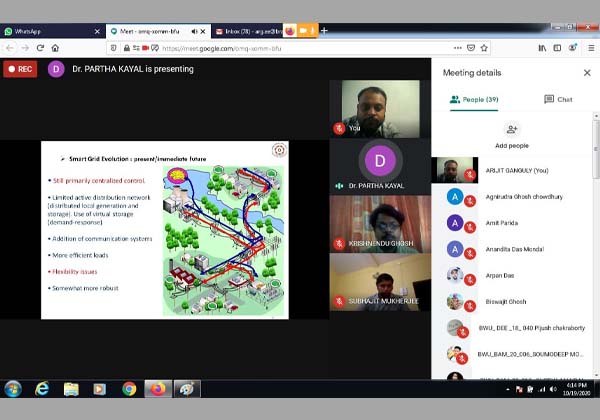
Task: Click the red REC recording indicator
Action: point(20,69)
